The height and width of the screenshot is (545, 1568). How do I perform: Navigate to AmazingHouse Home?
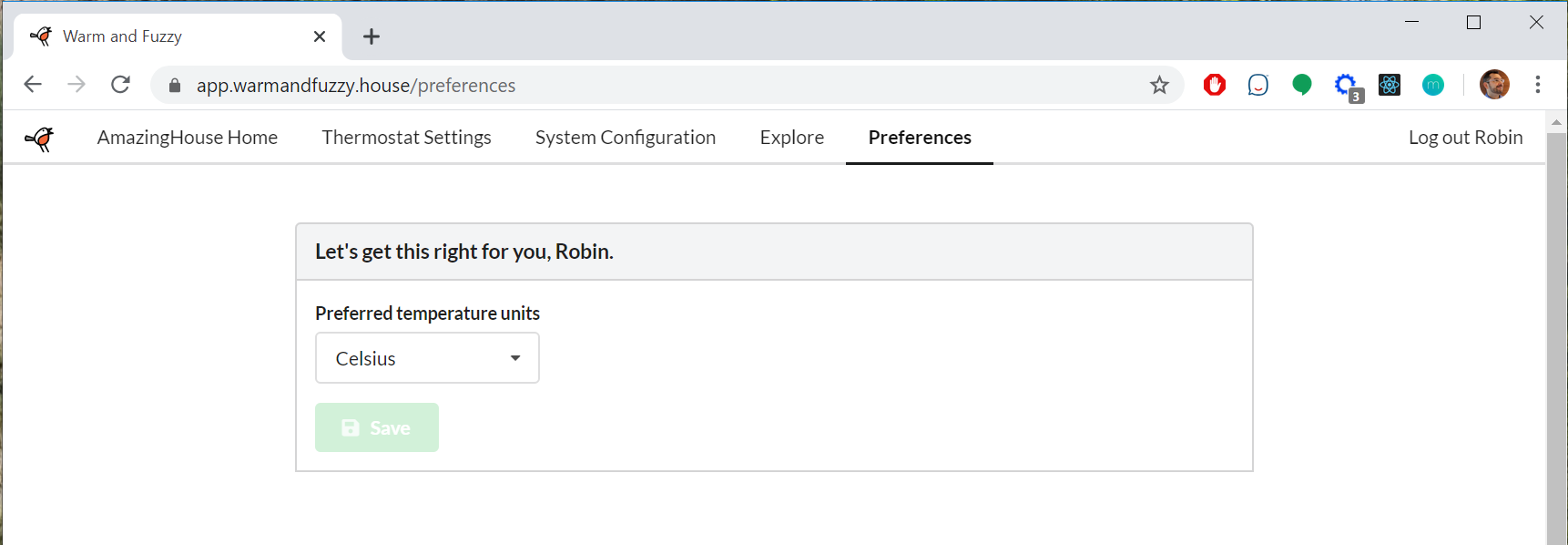pos(187,138)
